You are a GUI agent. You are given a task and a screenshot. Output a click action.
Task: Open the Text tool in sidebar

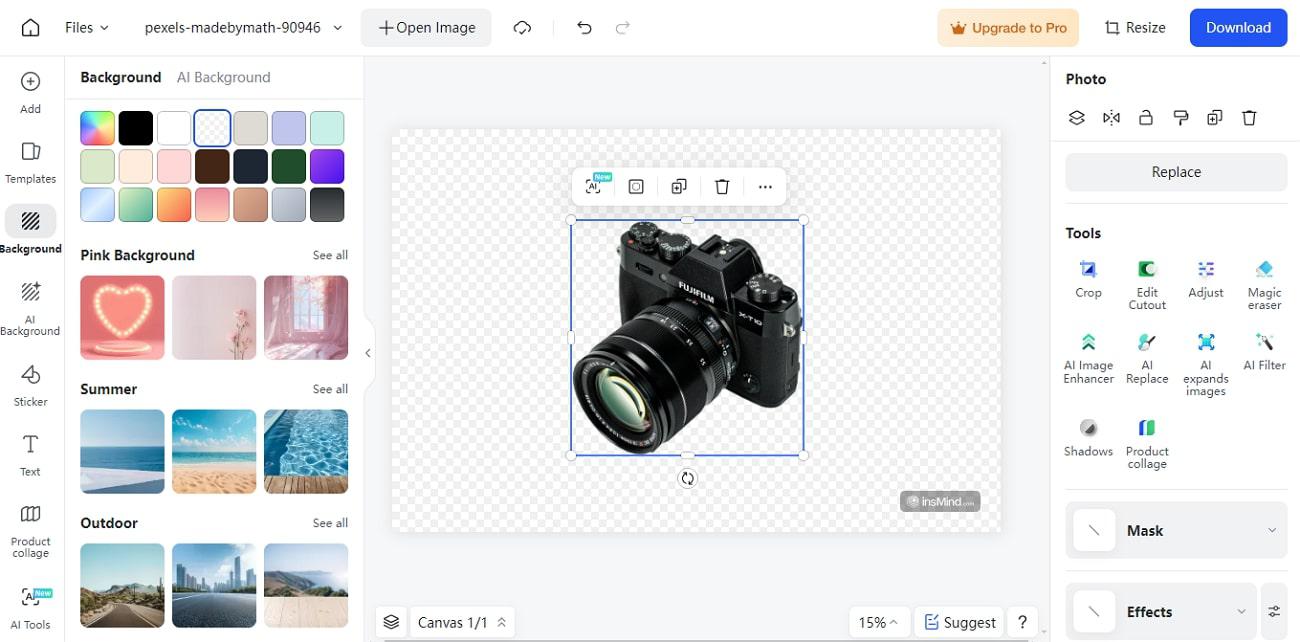click(30, 455)
